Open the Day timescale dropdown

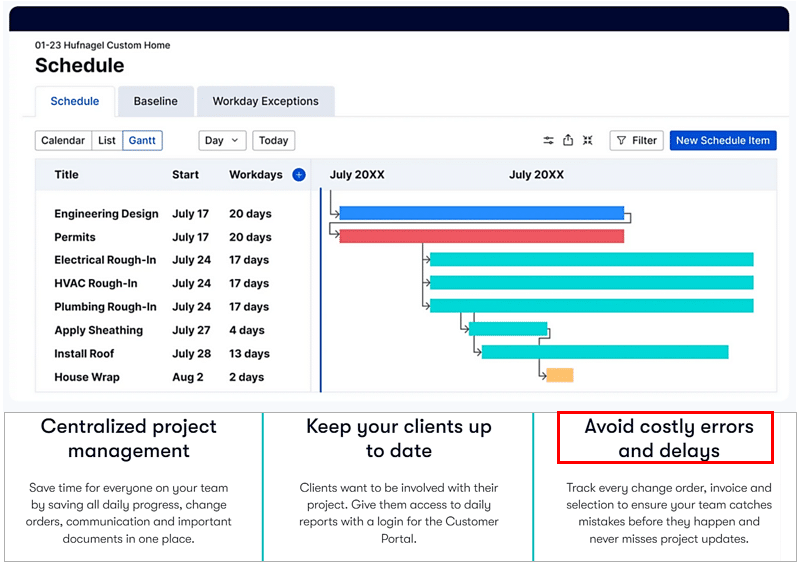point(222,141)
